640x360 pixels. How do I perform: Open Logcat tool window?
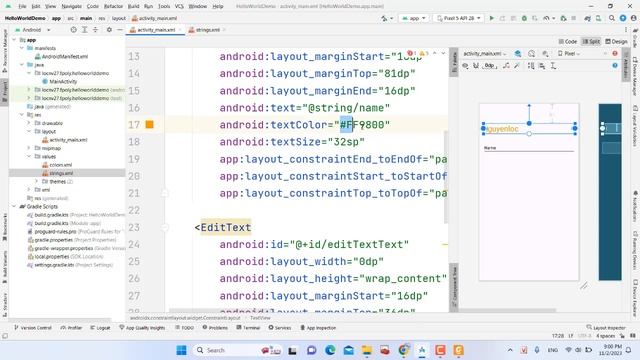coord(100,328)
